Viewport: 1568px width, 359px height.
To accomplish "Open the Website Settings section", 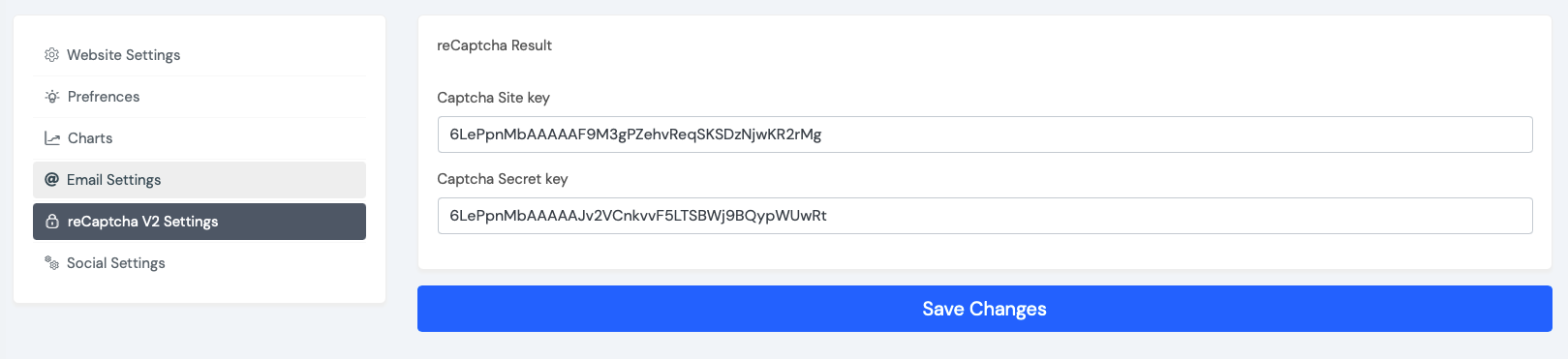I will [200, 55].
